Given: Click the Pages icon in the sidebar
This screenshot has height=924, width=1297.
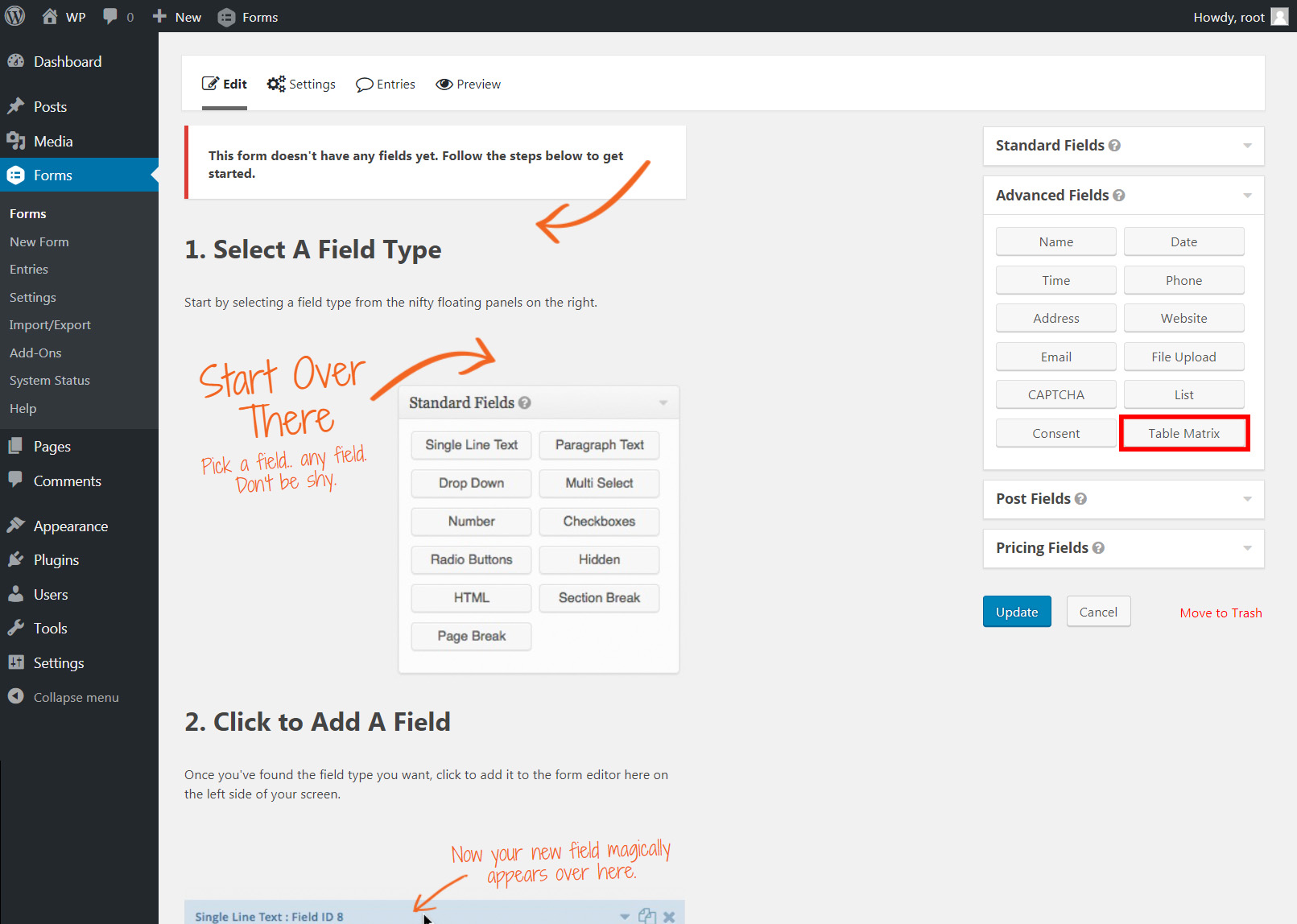Looking at the screenshot, I should tap(16, 446).
